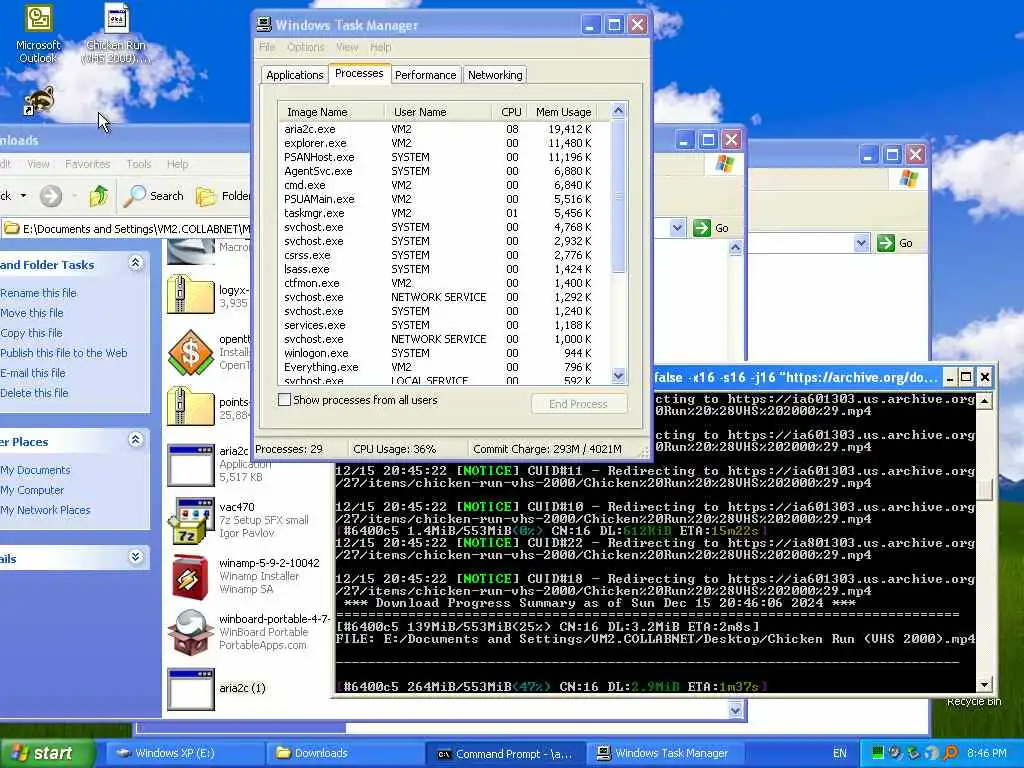Select the logyx zip archive icon

tap(190, 295)
